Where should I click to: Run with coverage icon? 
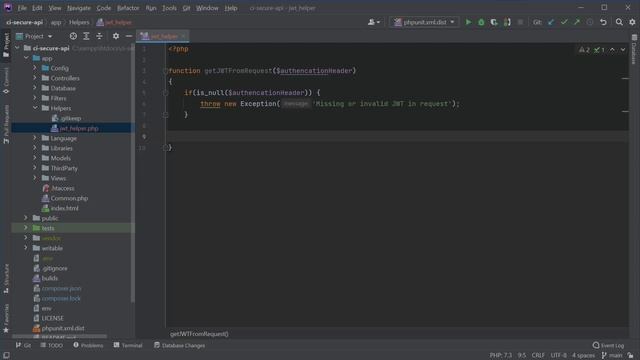point(494,22)
